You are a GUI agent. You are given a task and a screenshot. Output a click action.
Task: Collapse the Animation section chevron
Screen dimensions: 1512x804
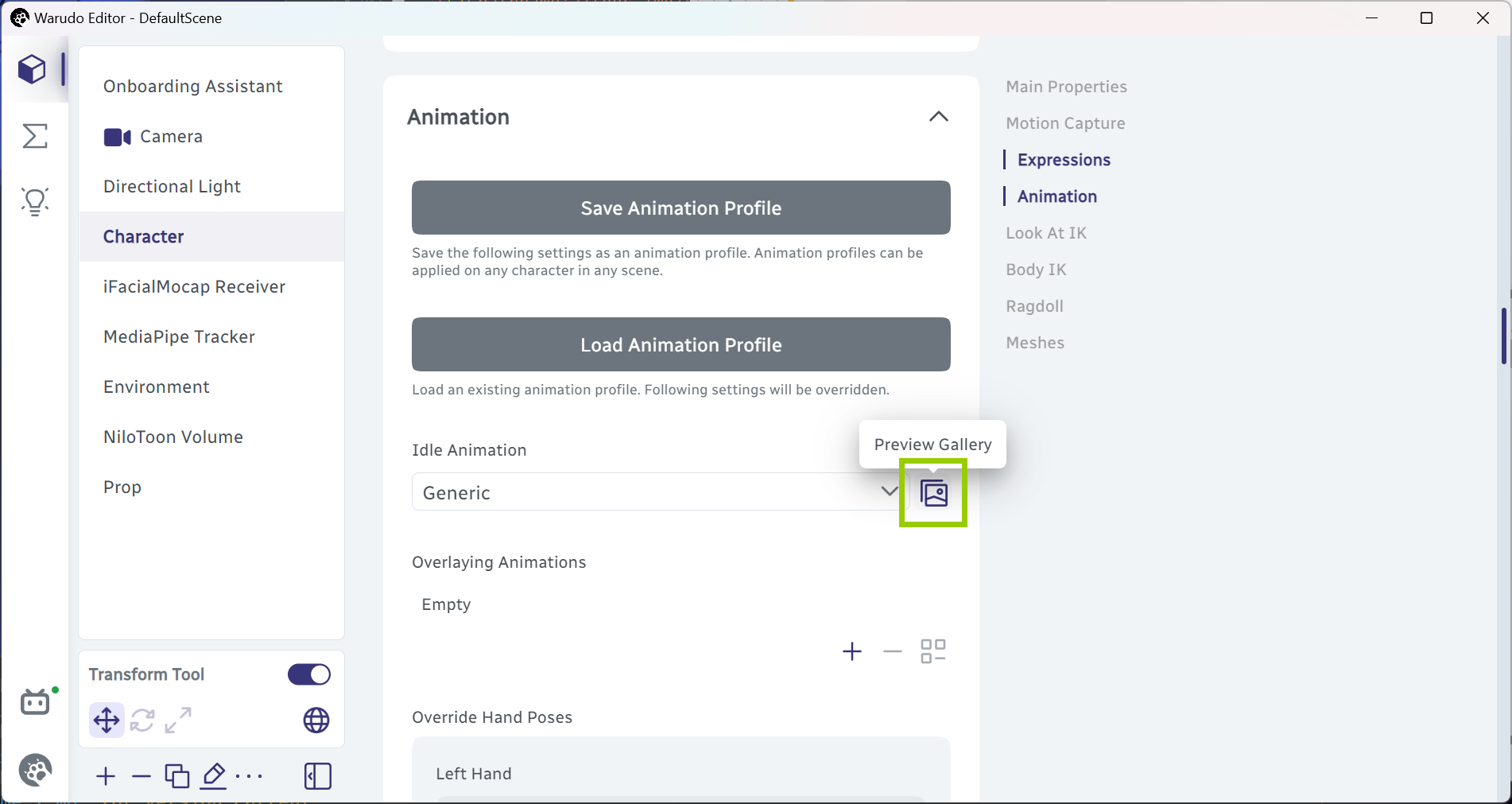point(939,117)
